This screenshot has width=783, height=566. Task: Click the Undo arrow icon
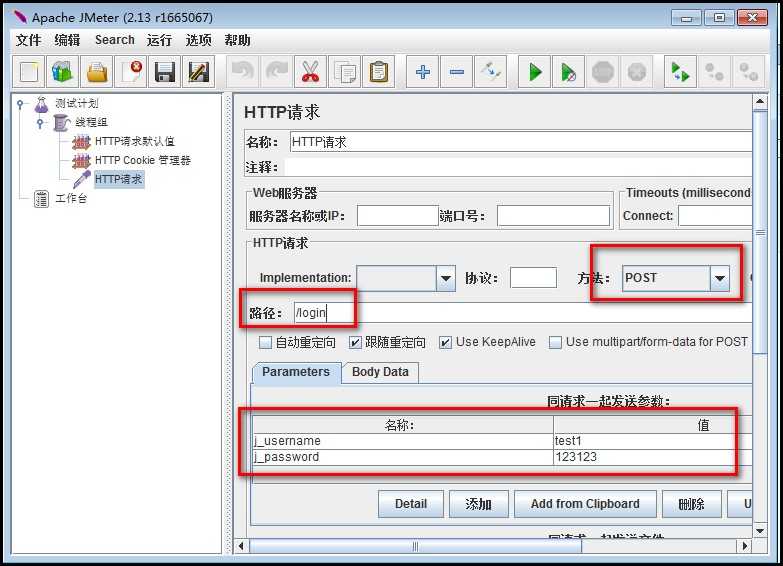pos(243,72)
